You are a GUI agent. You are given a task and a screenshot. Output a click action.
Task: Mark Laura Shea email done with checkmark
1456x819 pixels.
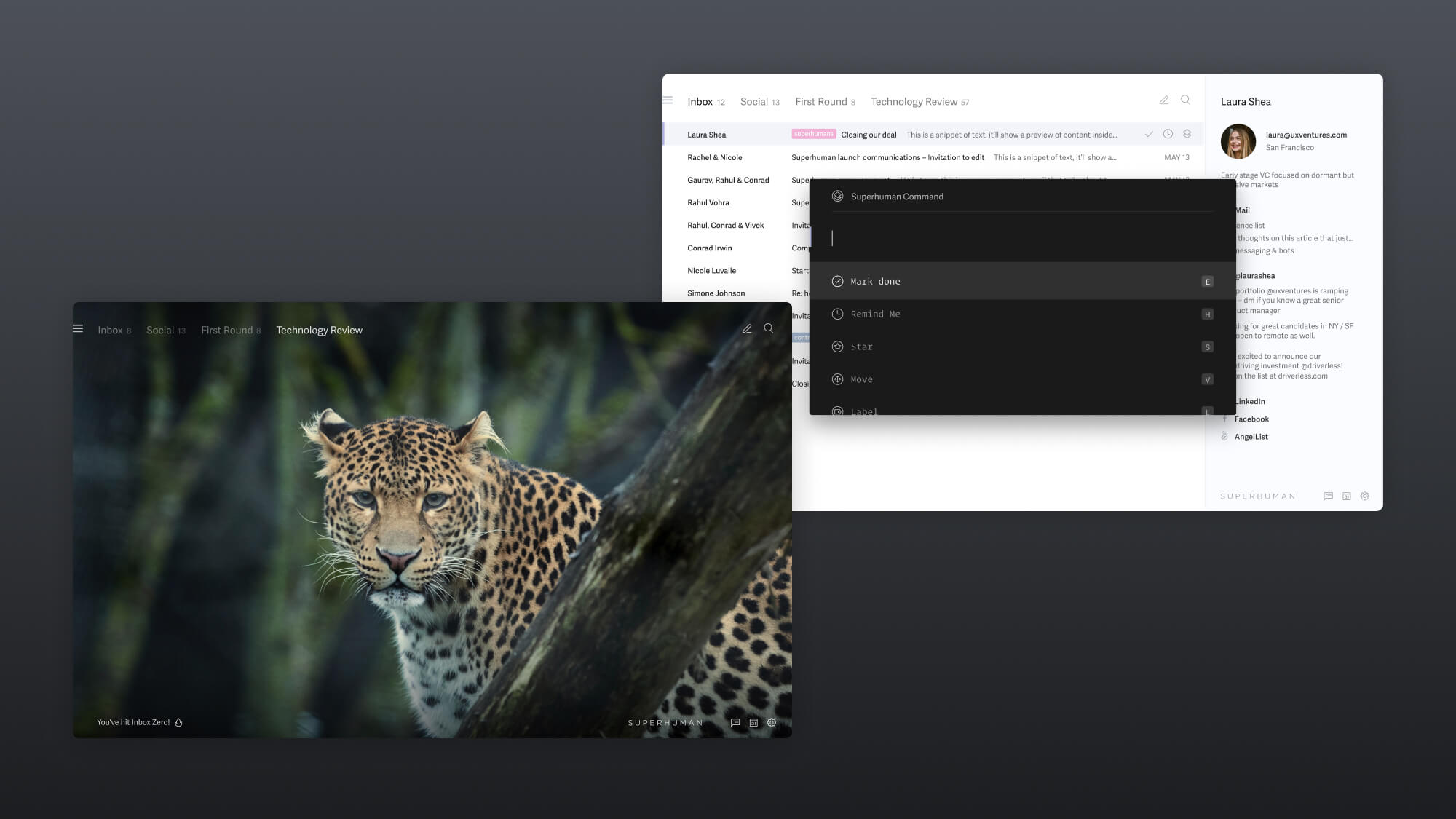point(1149,135)
